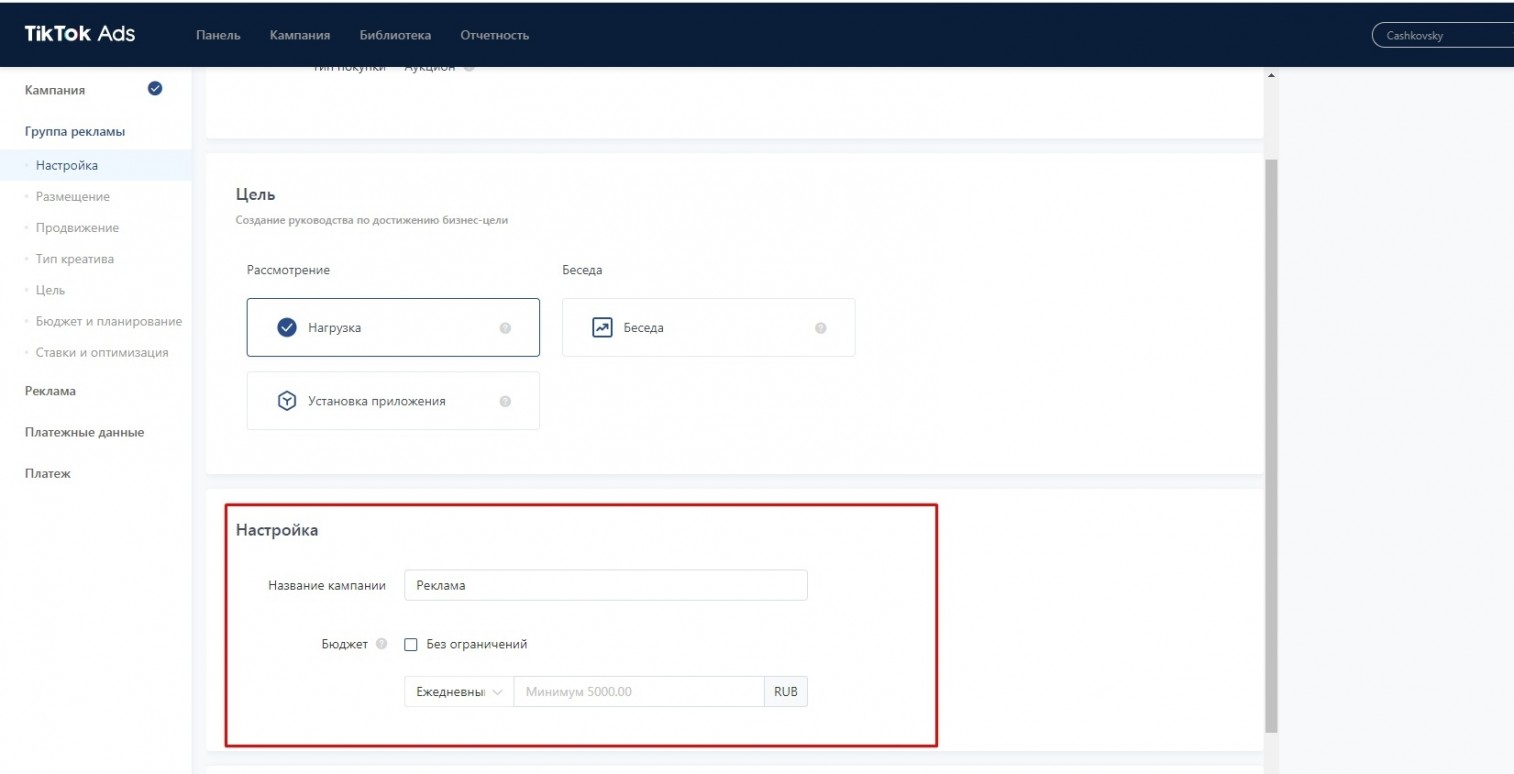
Task: Go to Продвижение sidebar item
Action: click(77, 227)
